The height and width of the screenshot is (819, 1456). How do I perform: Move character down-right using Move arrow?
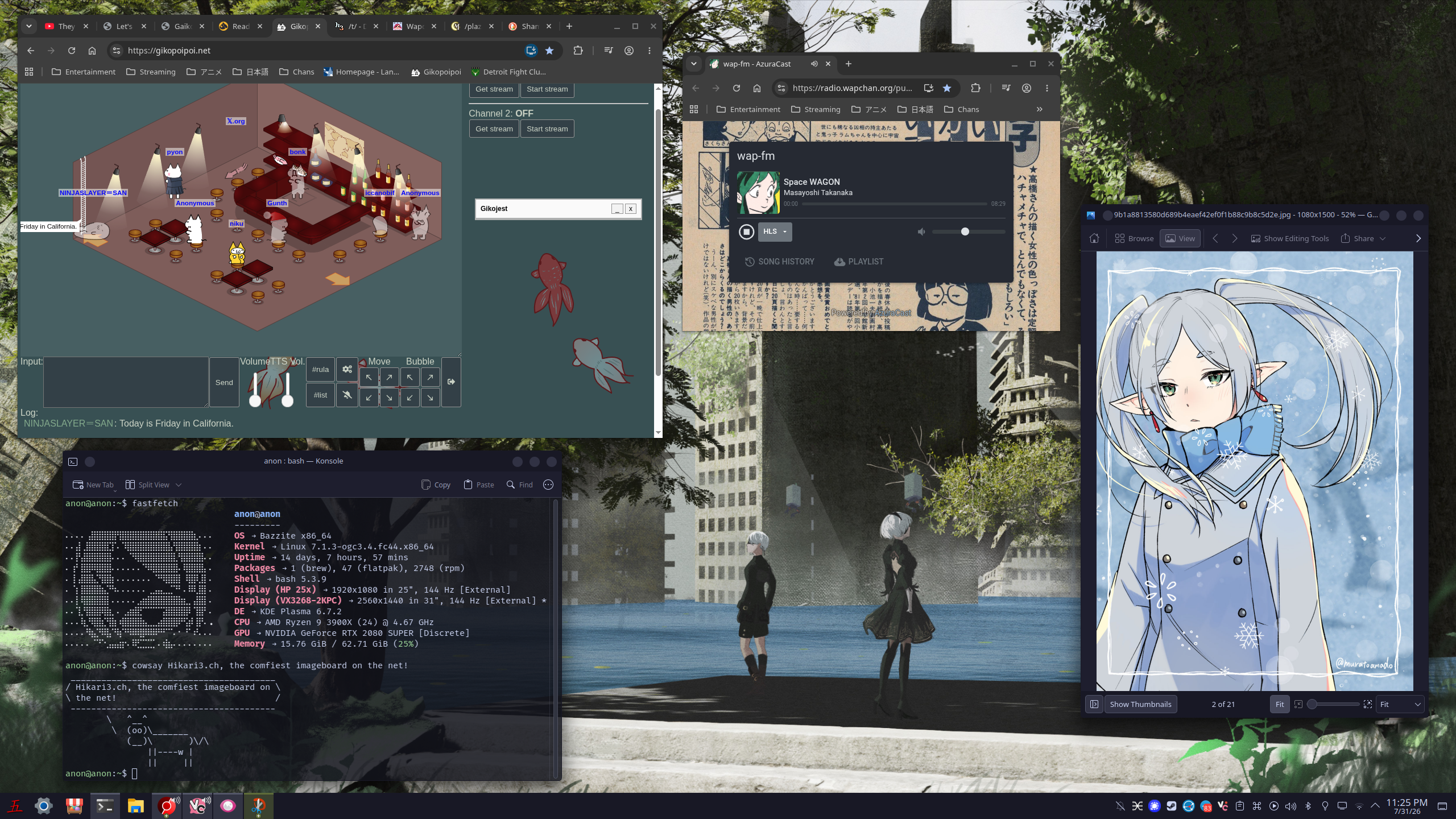click(x=389, y=397)
